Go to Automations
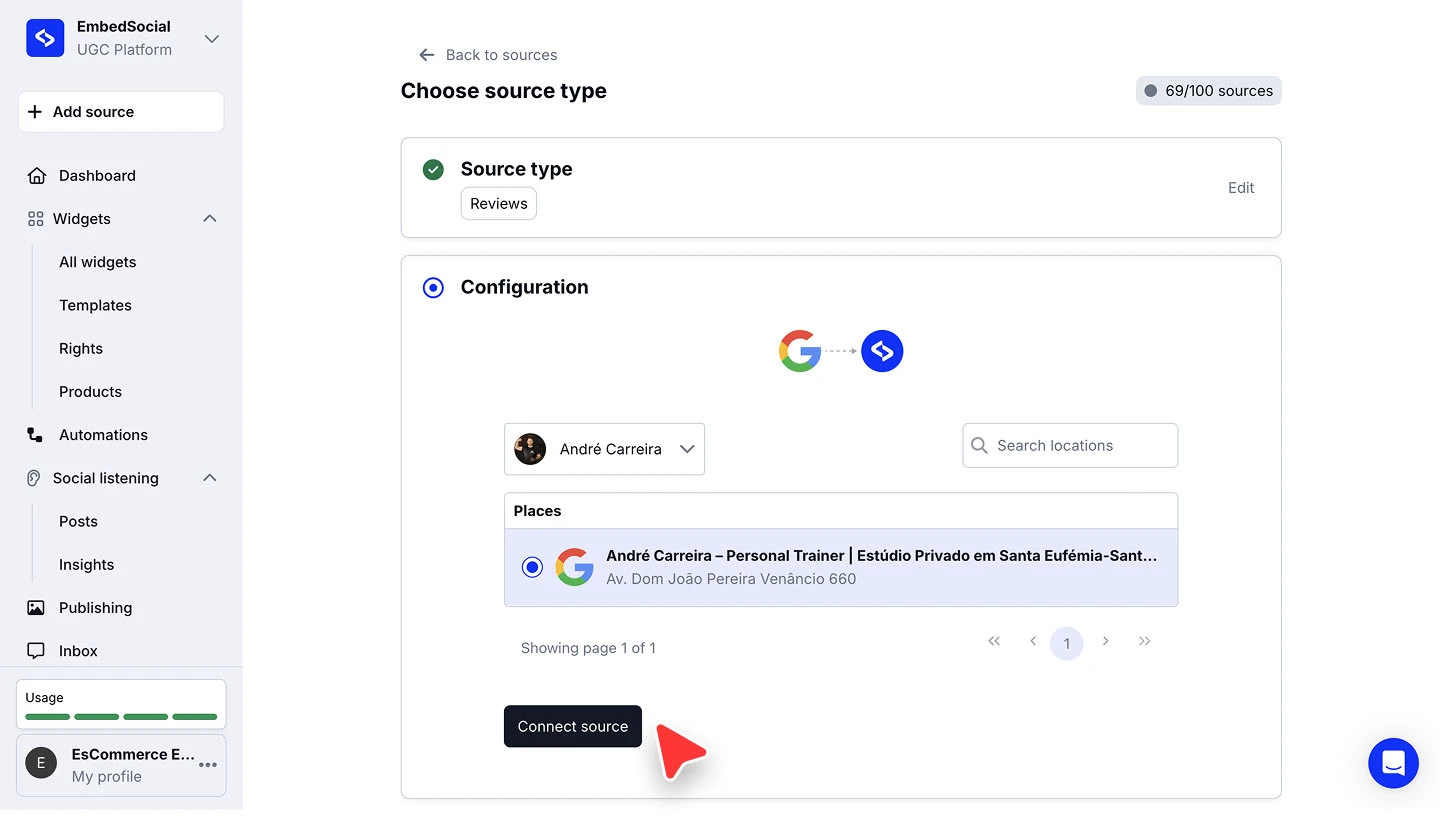The height and width of the screenshot is (824, 1440). [x=103, y=435]
